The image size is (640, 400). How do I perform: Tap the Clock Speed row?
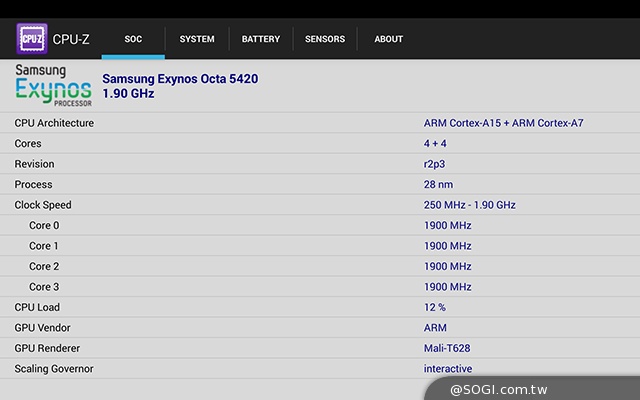320,205
